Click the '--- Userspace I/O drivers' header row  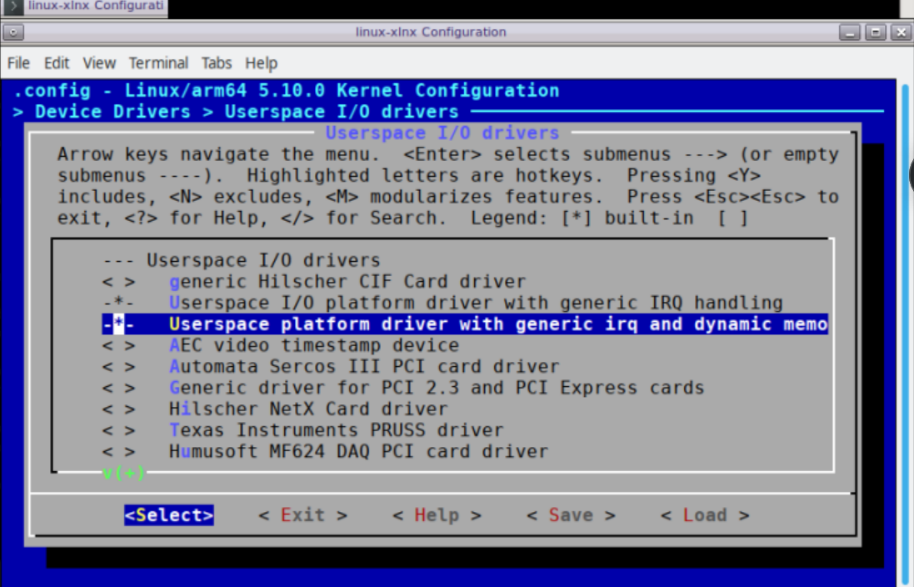coord(241,261)
